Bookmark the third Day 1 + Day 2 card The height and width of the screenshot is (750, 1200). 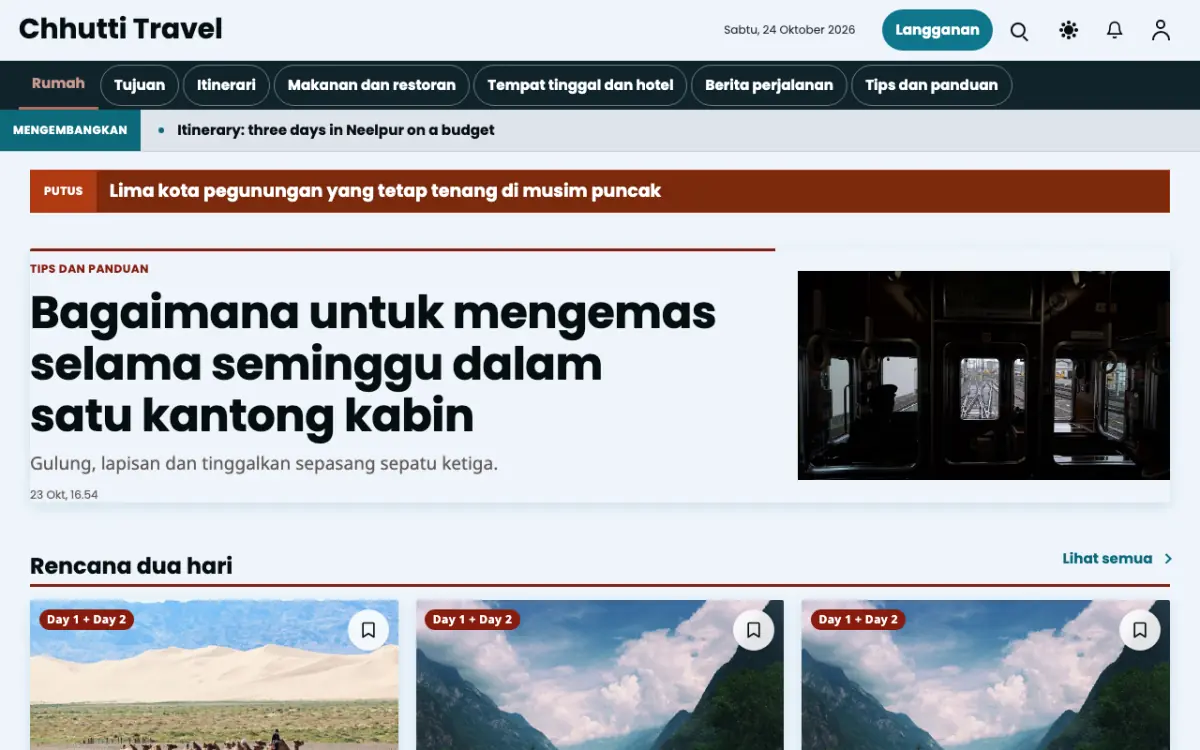(x=1140, y=630)
